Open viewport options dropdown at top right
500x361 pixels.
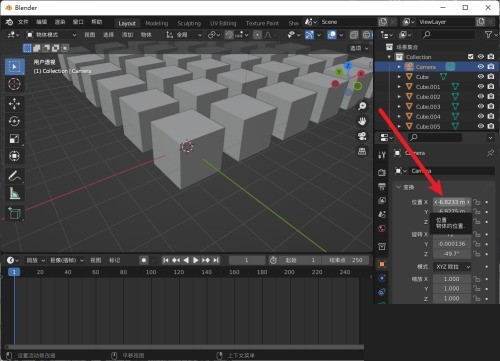pyautogui.click(x=359, y=48)
